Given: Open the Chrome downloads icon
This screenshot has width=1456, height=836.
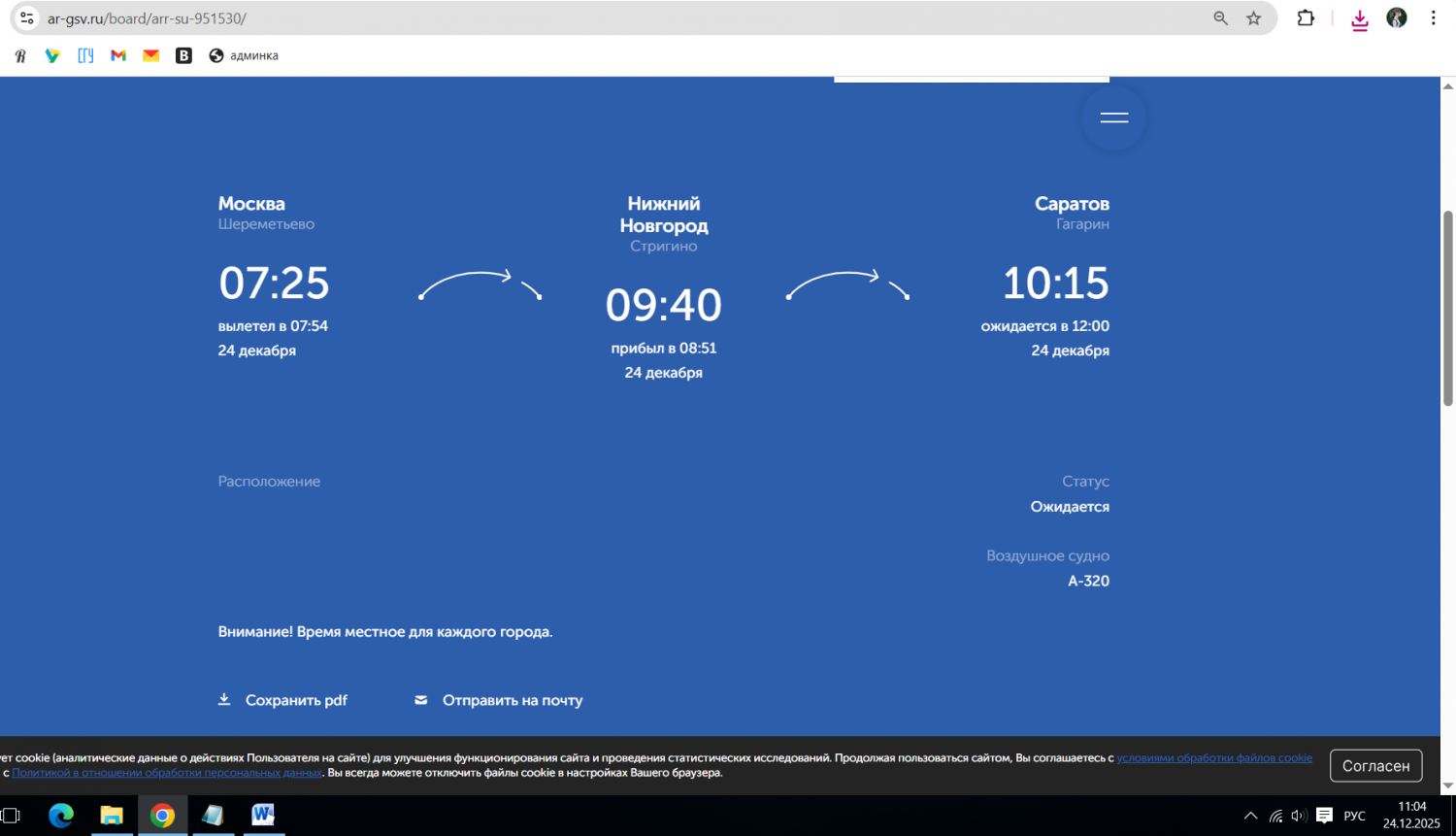Looking at the screenshot, I should (1360, 19).
